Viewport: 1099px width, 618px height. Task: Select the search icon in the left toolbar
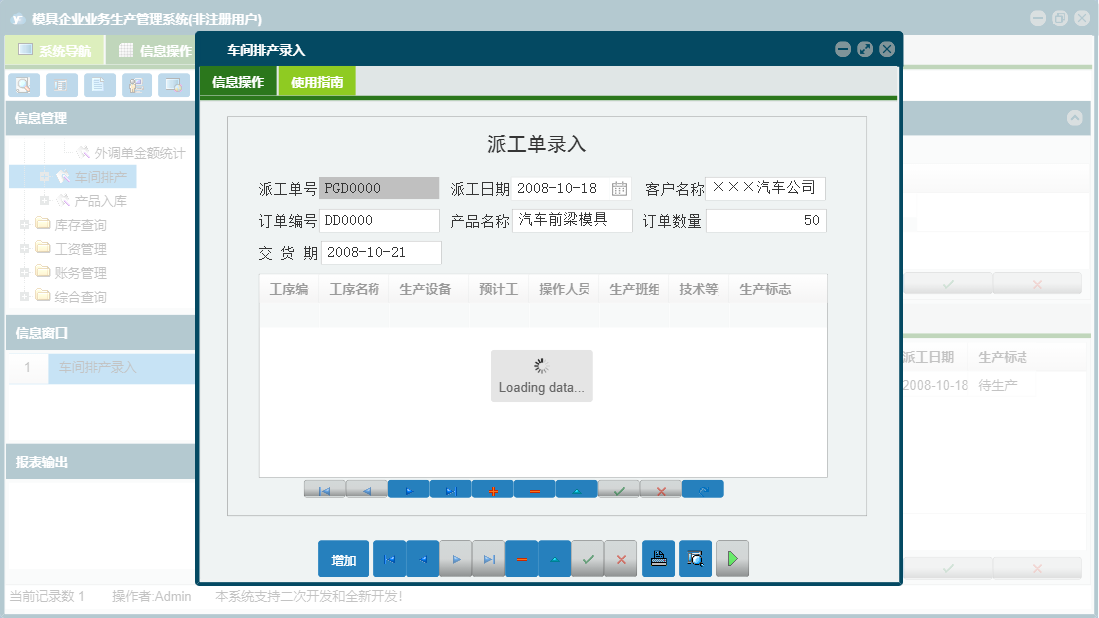click(23, 85)
